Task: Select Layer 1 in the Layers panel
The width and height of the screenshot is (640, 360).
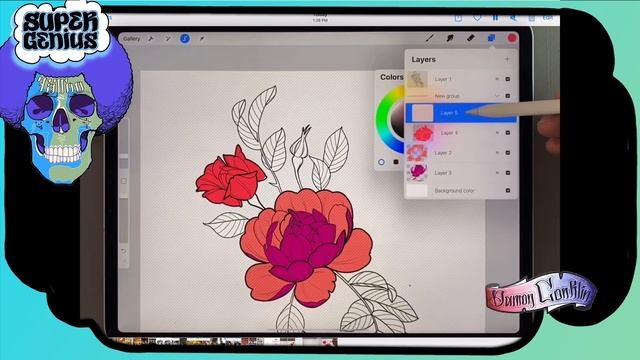Action: (461, 79)
